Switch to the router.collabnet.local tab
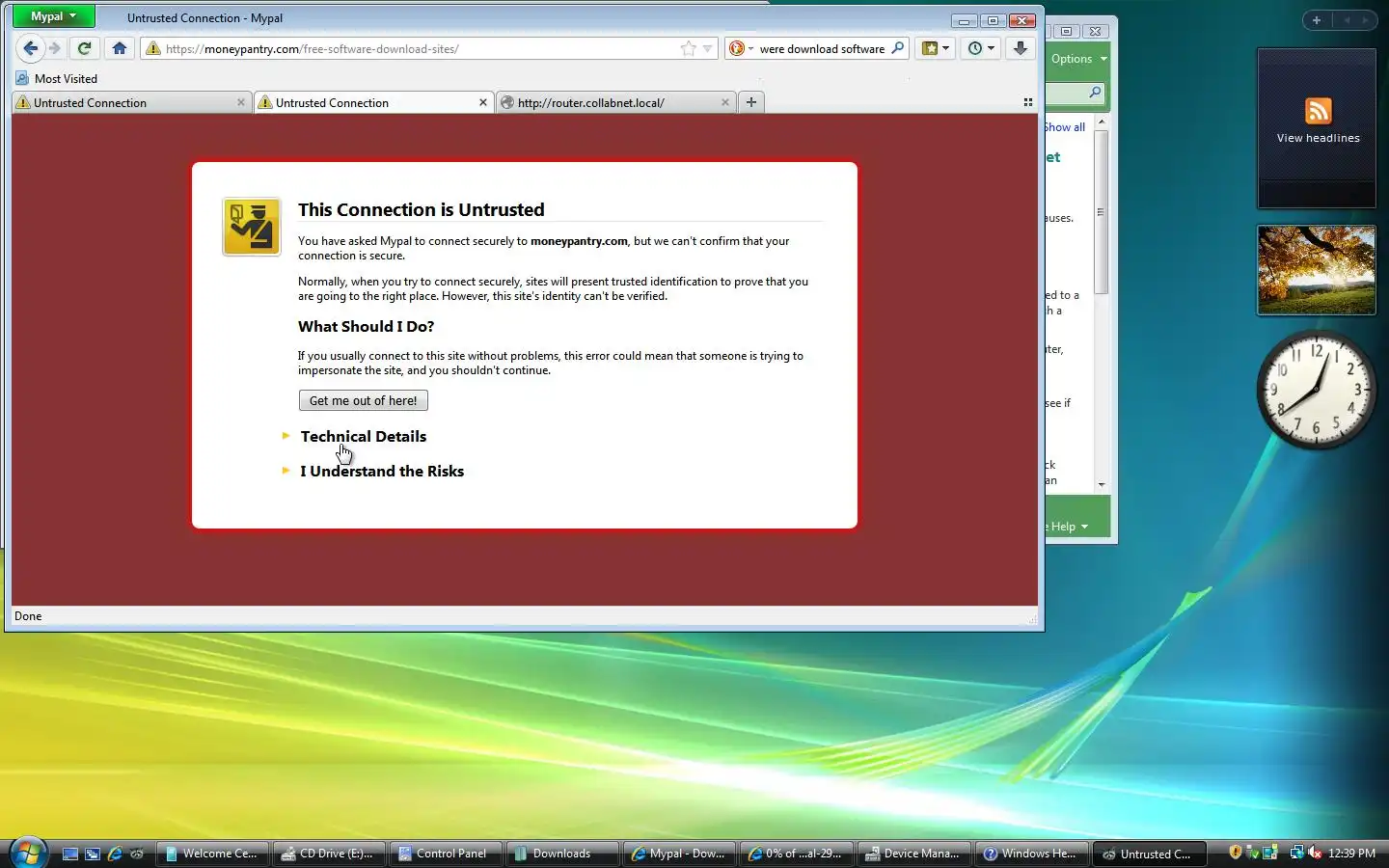The width and height of the screenshot is (1389, 868). tap(615, 102)
